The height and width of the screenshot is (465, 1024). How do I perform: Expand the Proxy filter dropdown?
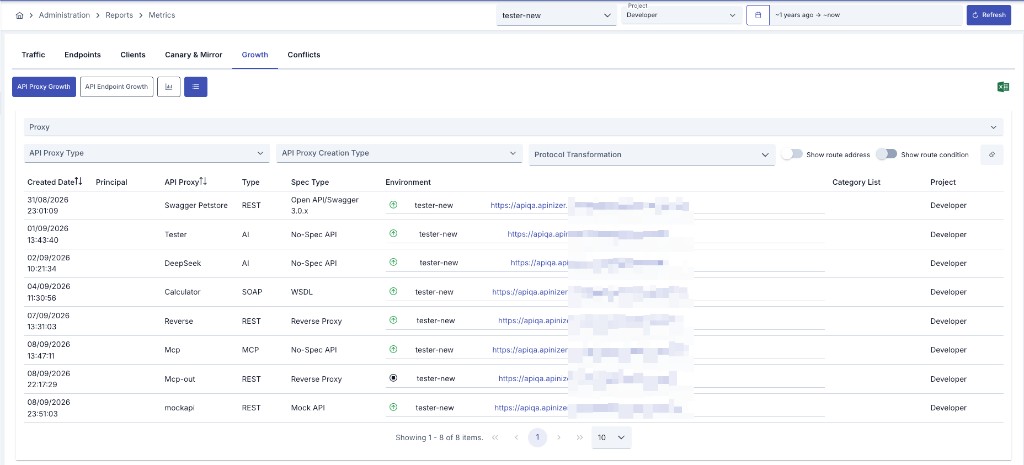pyautogui.click(x=513, y=127)
